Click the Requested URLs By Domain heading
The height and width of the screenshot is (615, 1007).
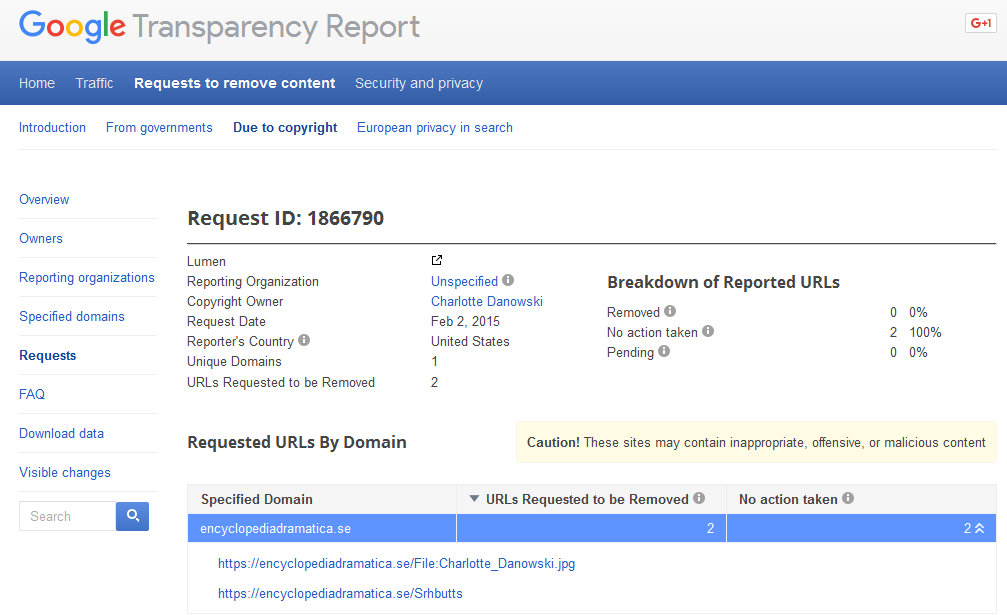(297, 442)
